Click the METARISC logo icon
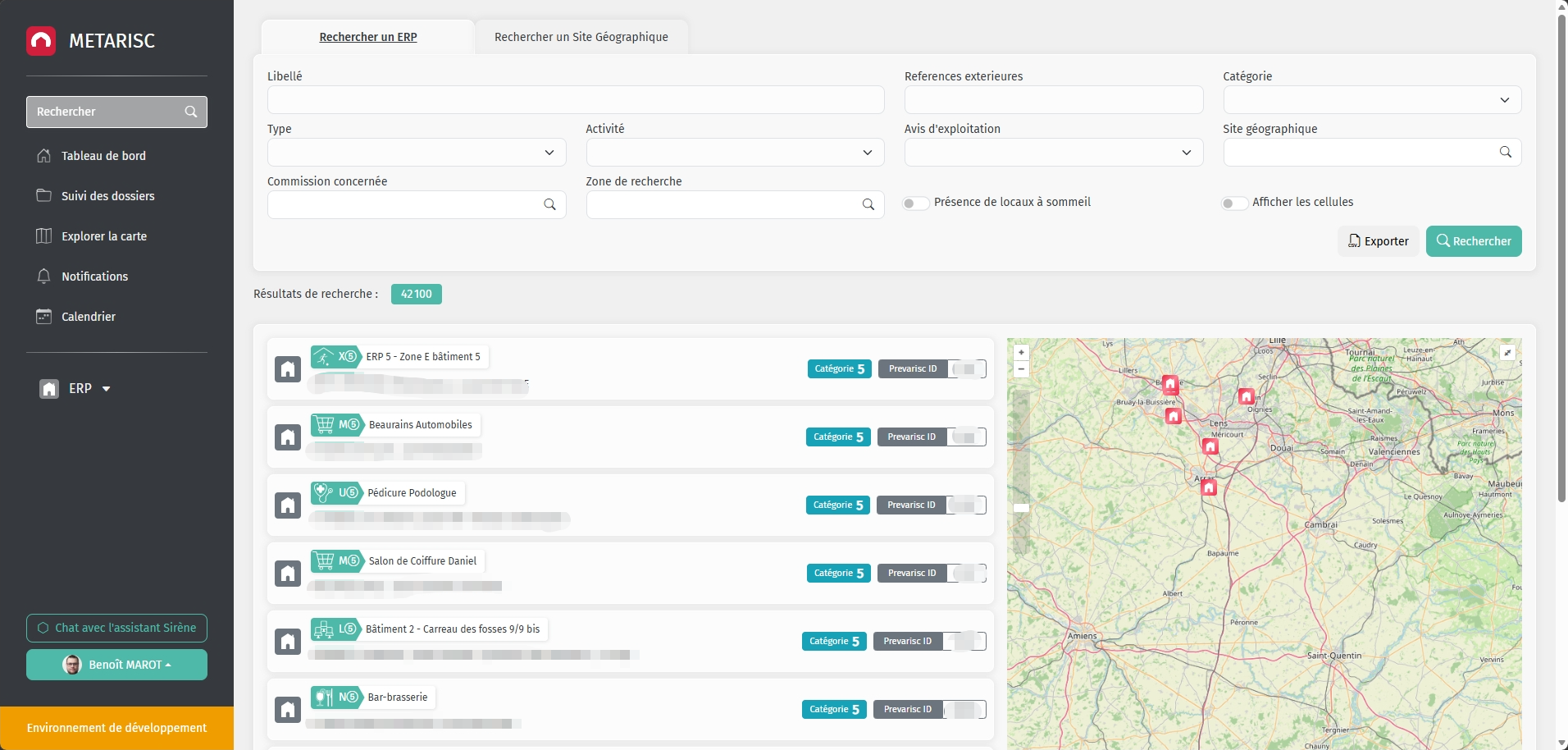 (41, 40)
